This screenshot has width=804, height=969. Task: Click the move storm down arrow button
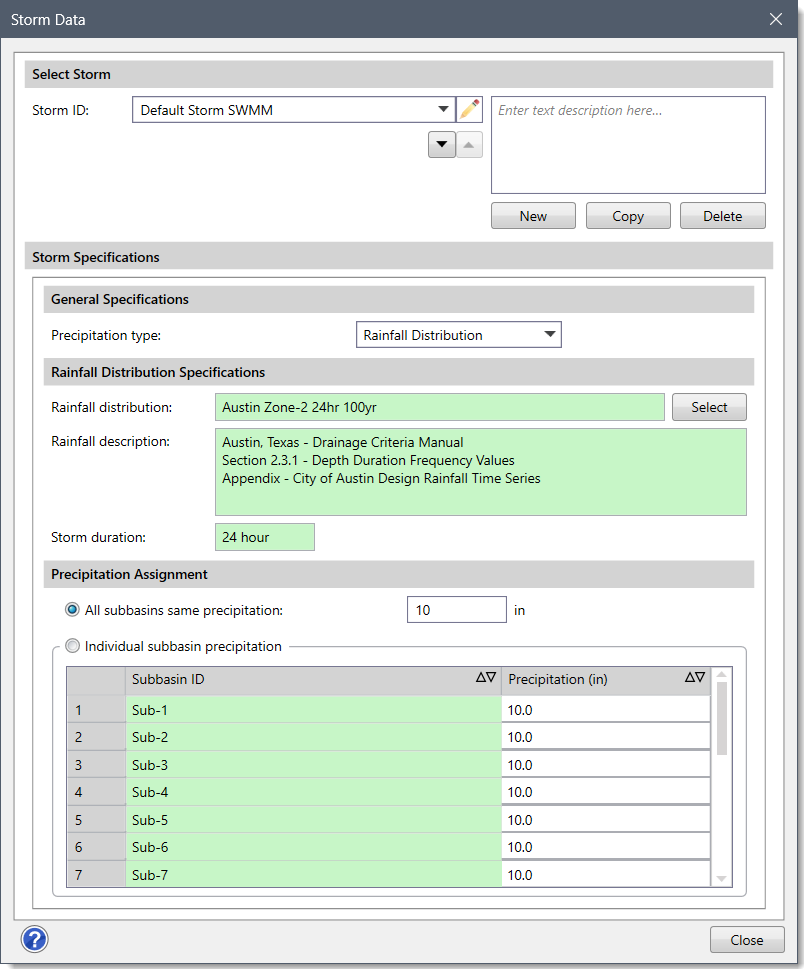tap(442, 145)
